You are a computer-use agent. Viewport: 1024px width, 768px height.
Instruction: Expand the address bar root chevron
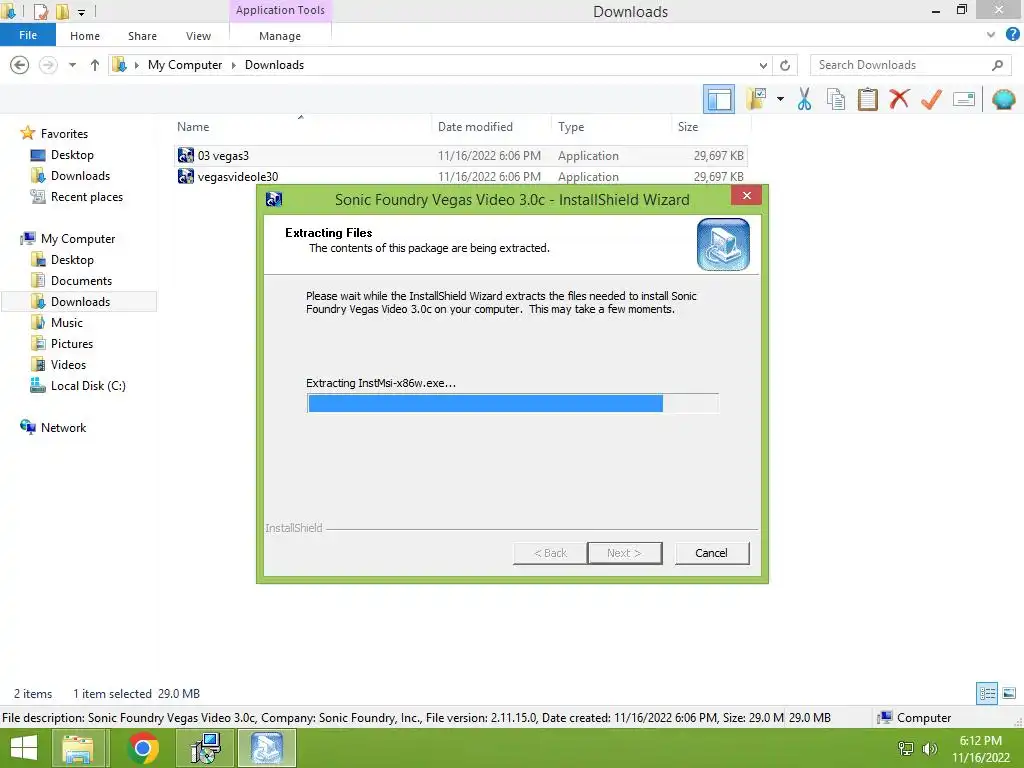(x=136, y=65)
